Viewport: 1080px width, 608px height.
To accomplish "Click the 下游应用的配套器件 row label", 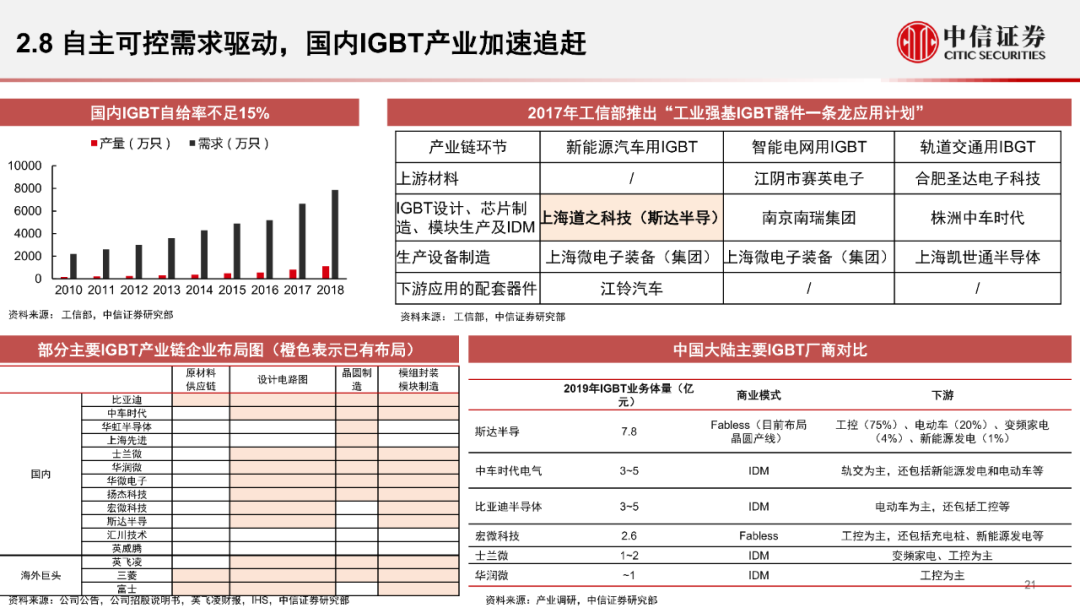I will (x=466, y=289).
